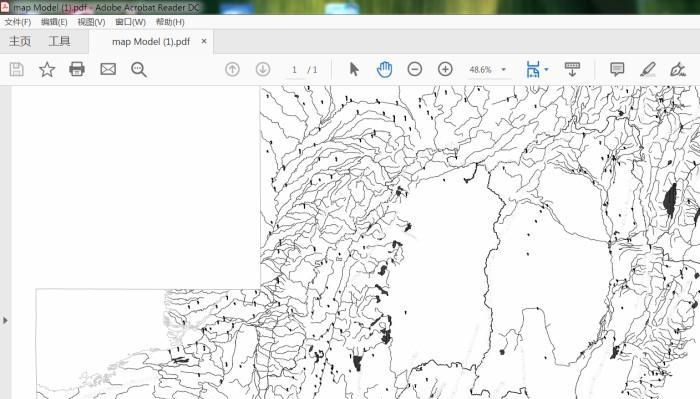Expand the left navigation pane arrow
Screen dimensions: 700x399
tap(5, 320)
